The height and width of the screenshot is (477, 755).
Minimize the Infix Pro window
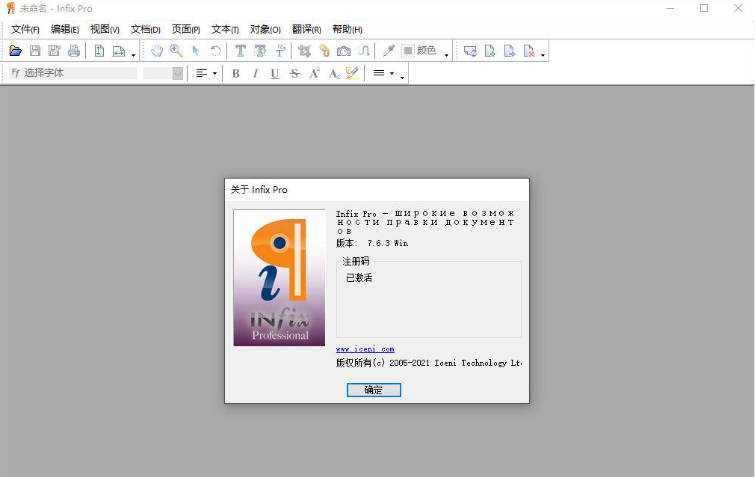point(670,8)
